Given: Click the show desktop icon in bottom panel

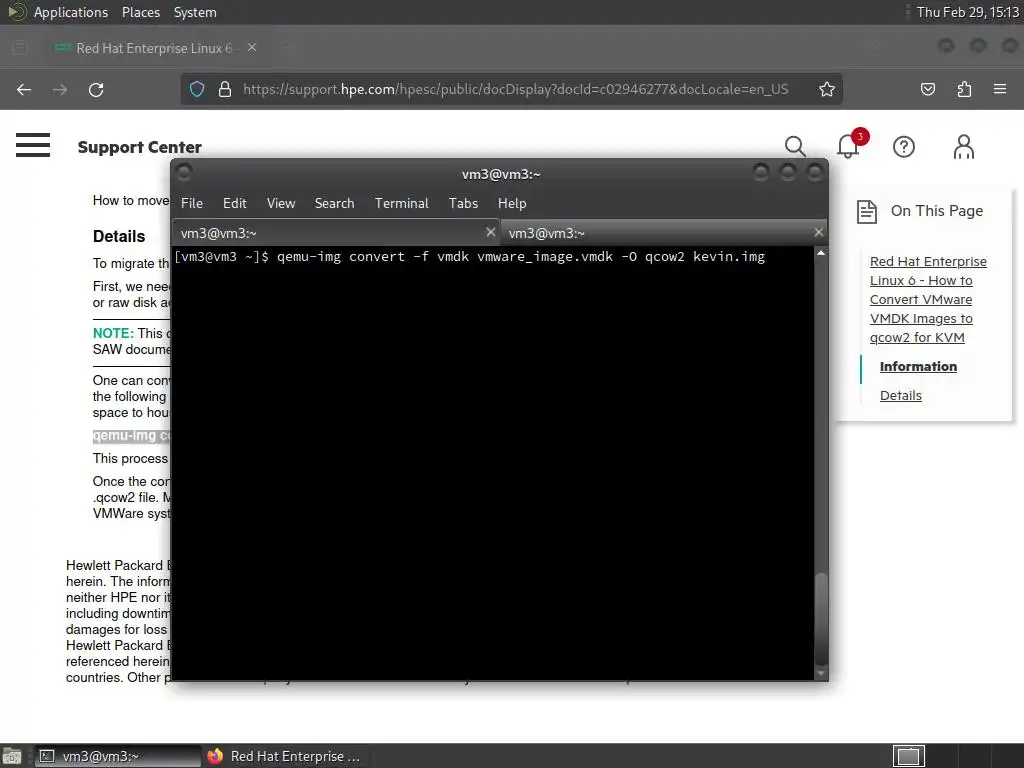Looking at the screenshot, I should coord(12,756).
